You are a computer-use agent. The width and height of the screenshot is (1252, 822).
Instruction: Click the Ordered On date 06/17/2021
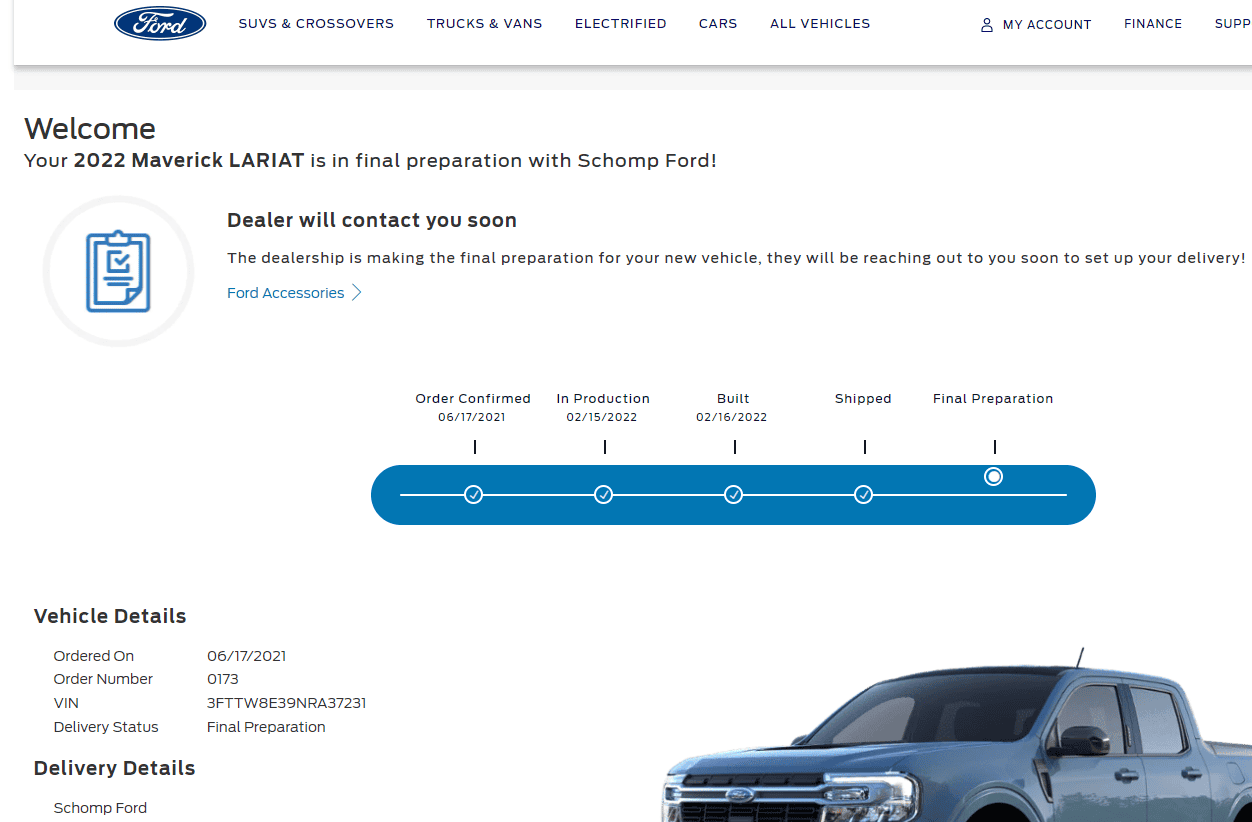(x=246, y=656)
